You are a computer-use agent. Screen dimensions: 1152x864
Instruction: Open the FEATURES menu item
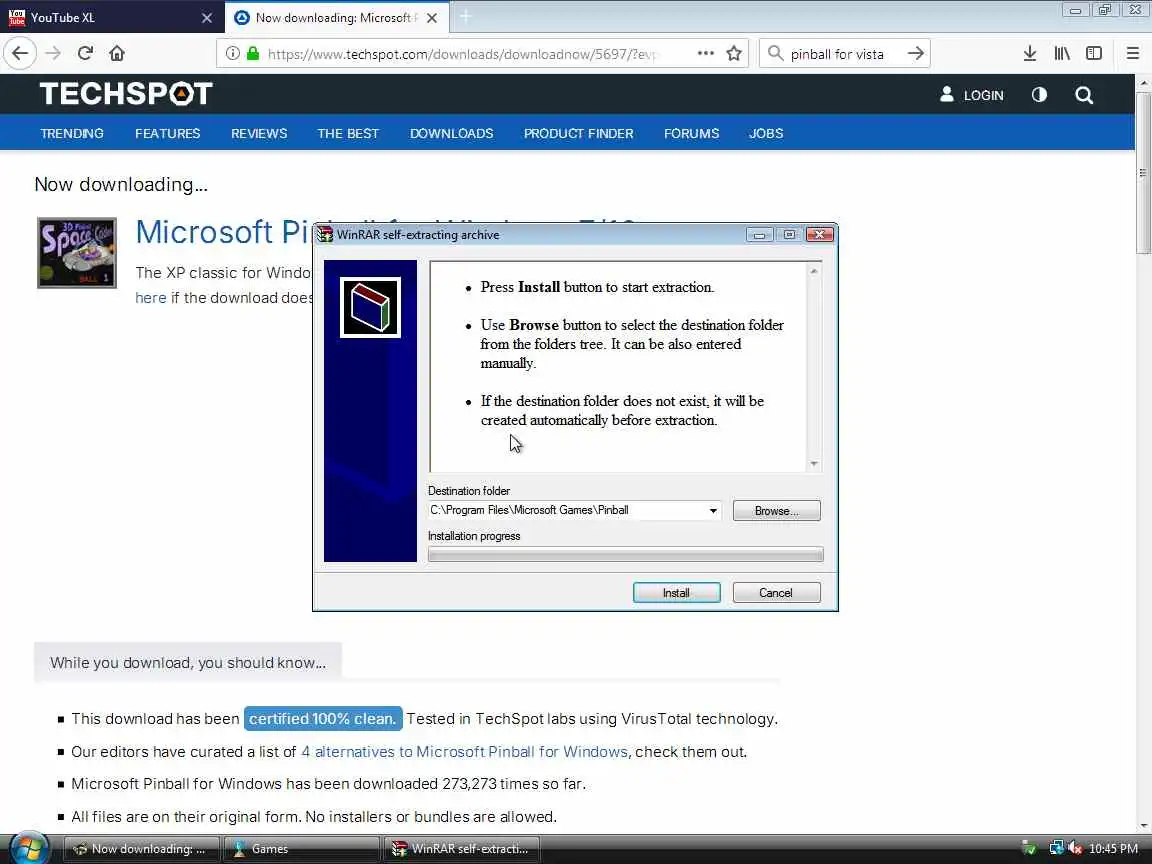(168, 133)
